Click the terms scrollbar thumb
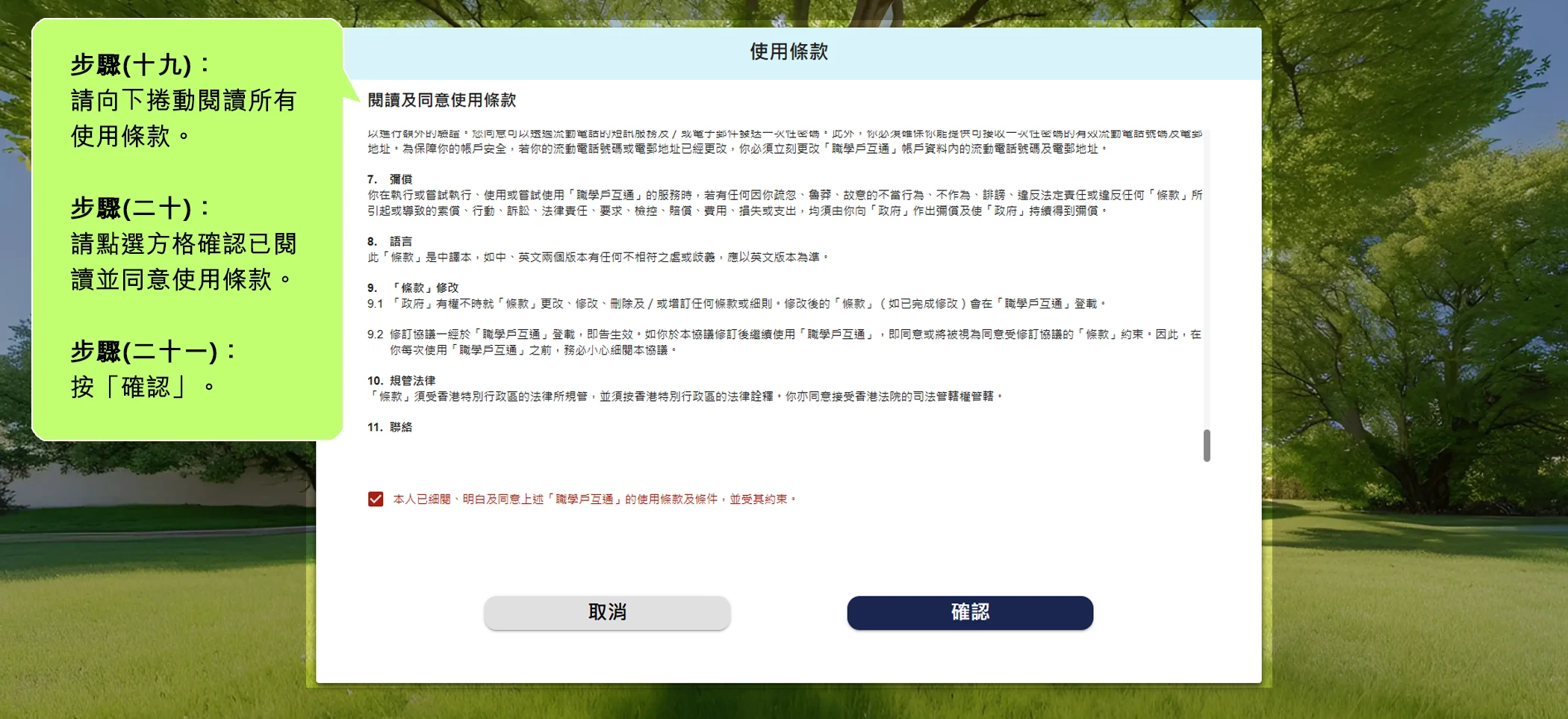Image resolution: width=1568 pixels, height=719 pixels. 1207,446
